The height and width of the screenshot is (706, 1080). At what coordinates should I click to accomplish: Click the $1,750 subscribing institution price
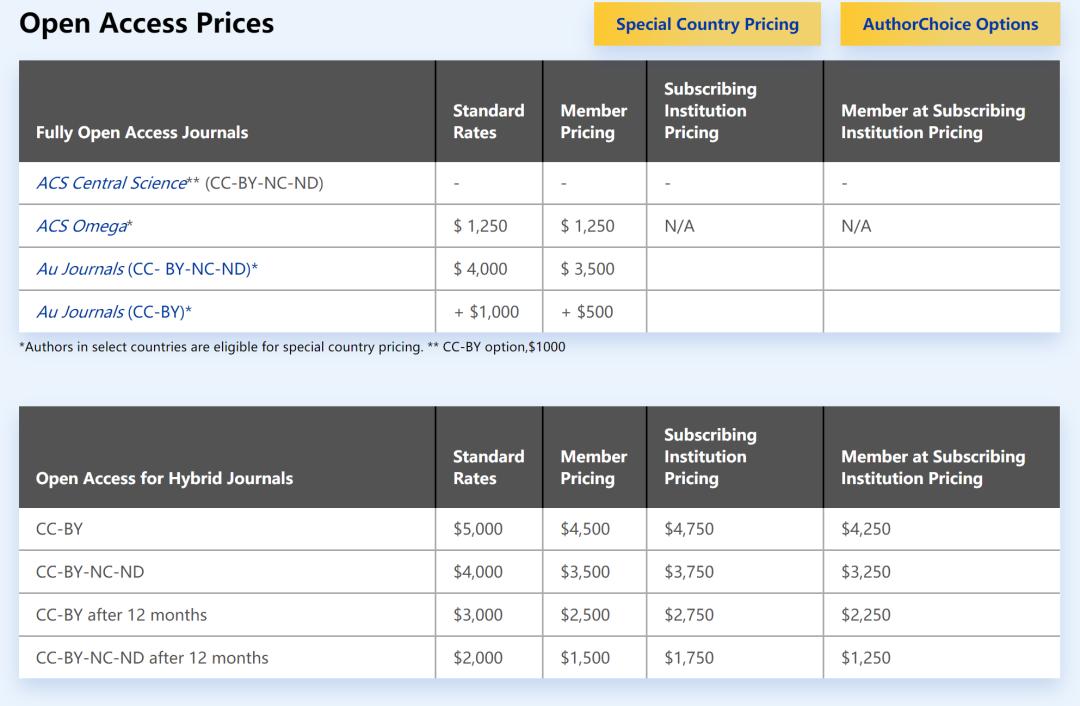click(689, 658)
